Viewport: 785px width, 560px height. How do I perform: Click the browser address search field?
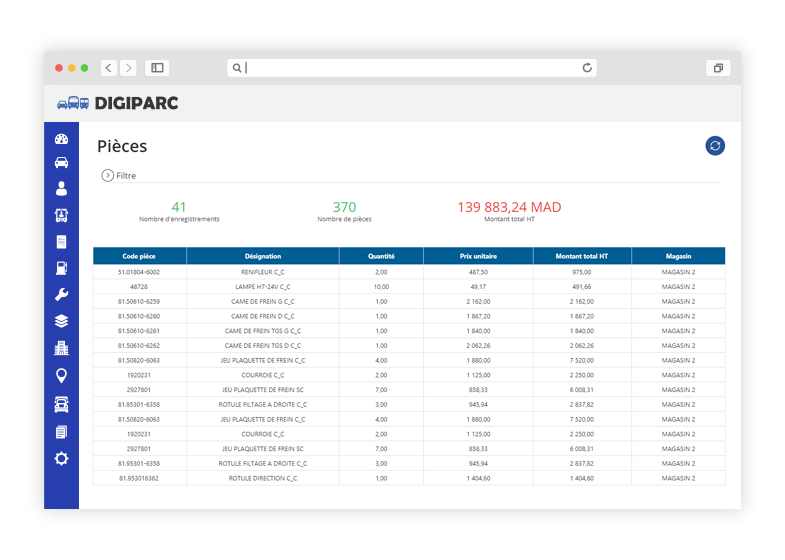[412, 68]
